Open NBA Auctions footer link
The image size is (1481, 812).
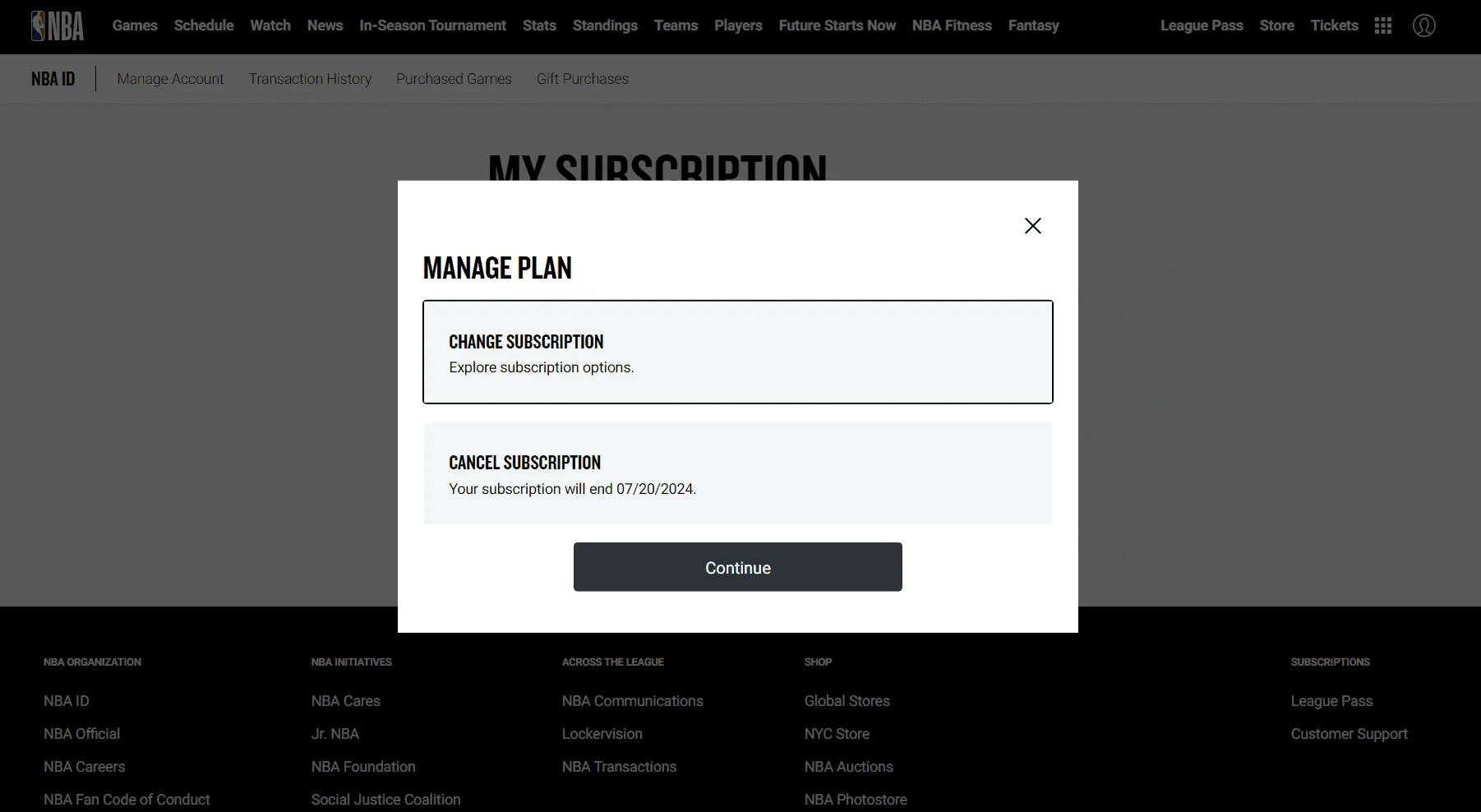tap(849, 767)
